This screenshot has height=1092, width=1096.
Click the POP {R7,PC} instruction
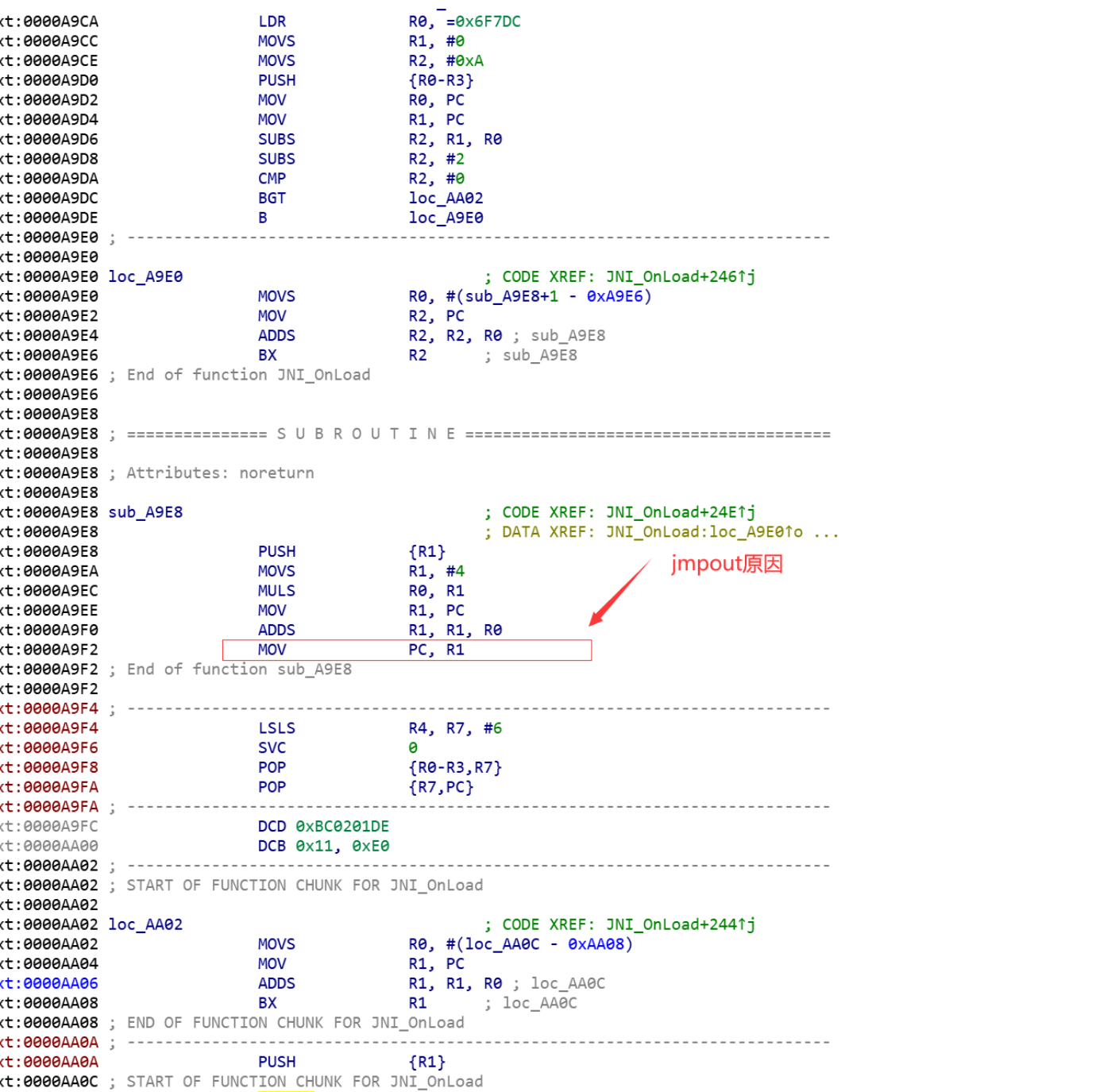tap(365, 787)
